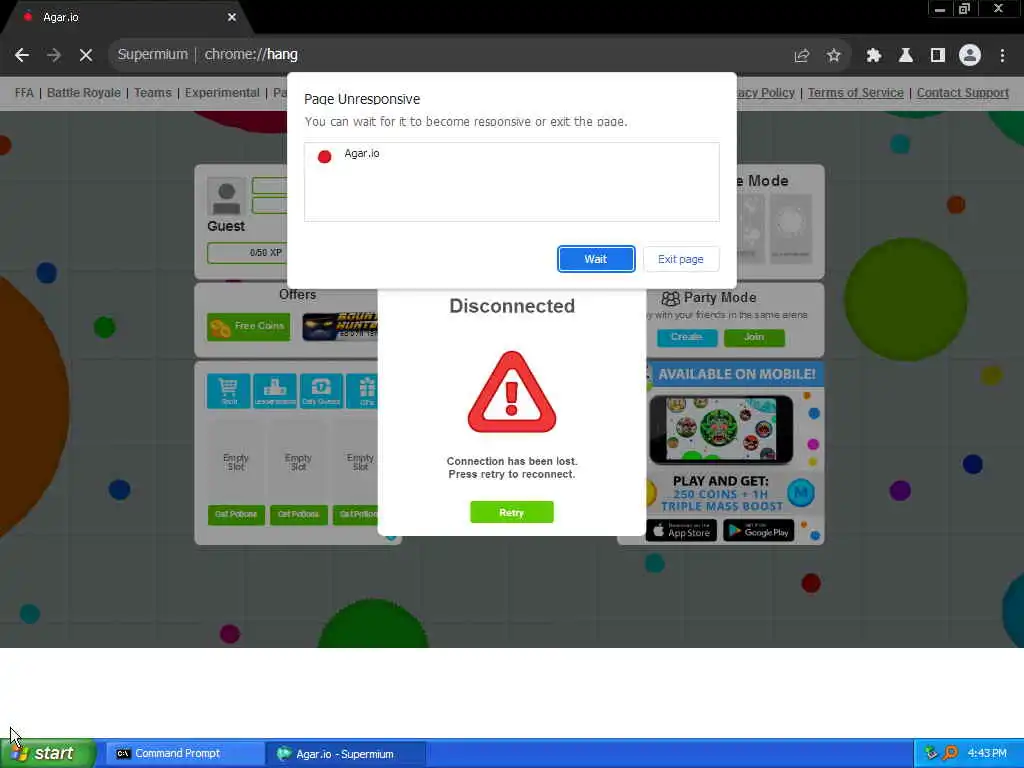Click the Exit page button

pos(680,259)
